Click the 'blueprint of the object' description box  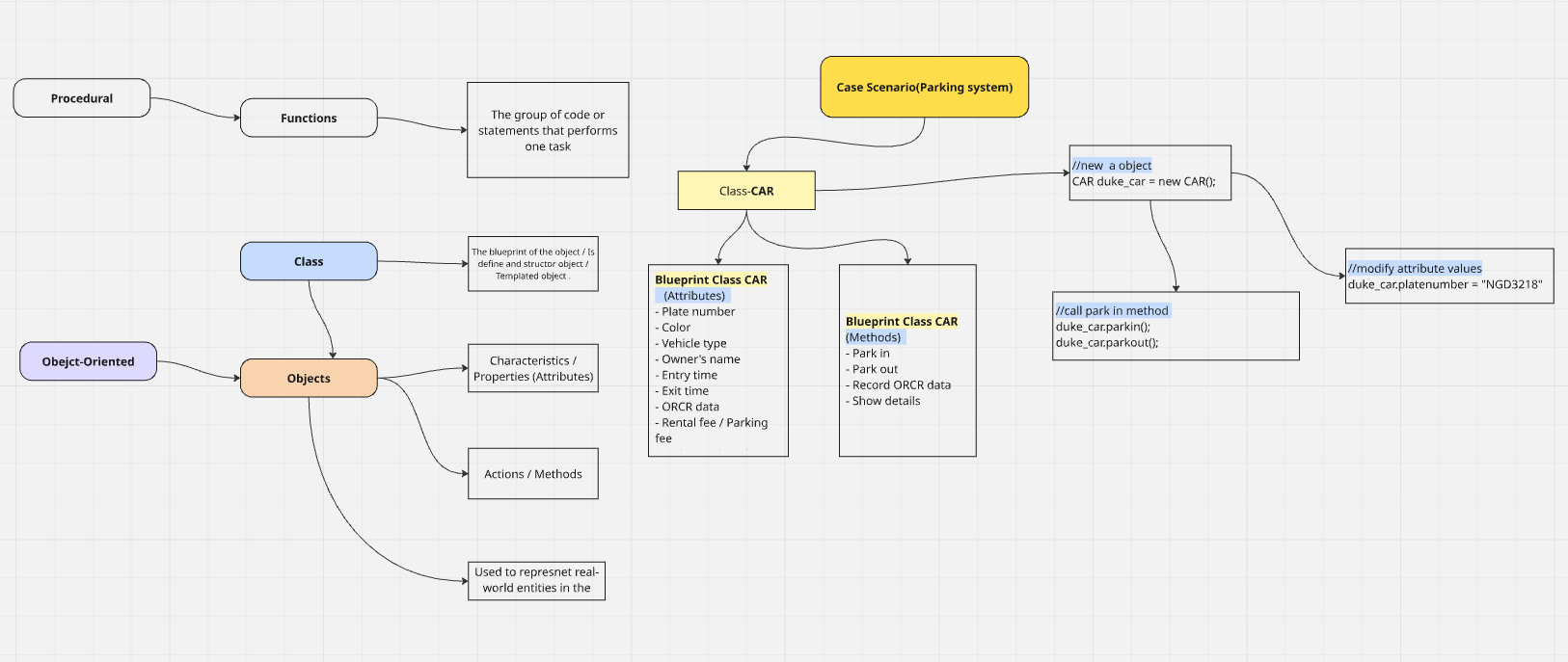click(533, 264)
